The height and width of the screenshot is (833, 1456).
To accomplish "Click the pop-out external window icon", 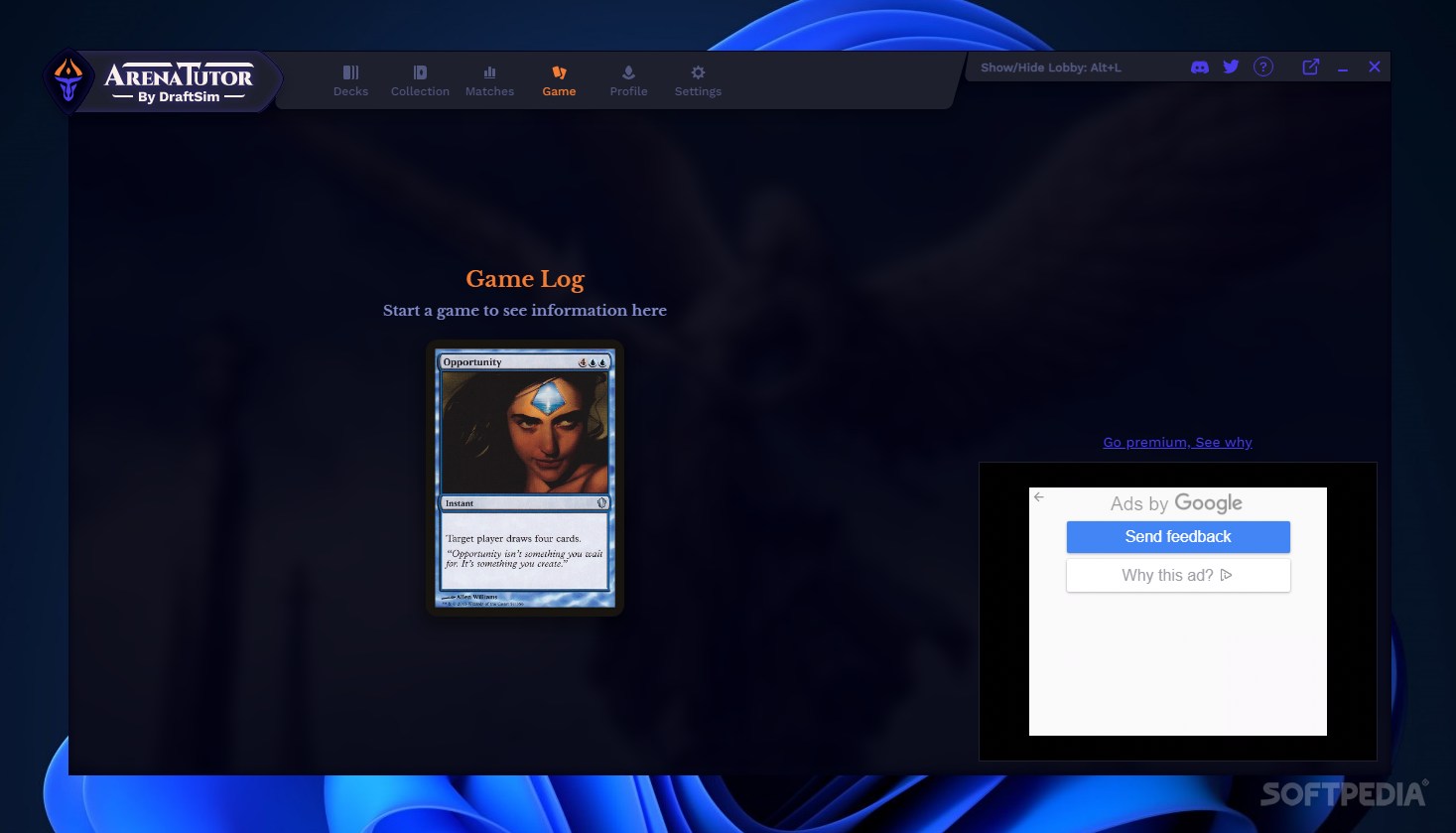I will 1311,68.
